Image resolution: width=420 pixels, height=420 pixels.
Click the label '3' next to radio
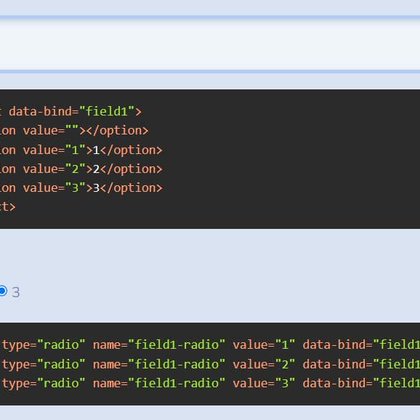click(16, 292)
